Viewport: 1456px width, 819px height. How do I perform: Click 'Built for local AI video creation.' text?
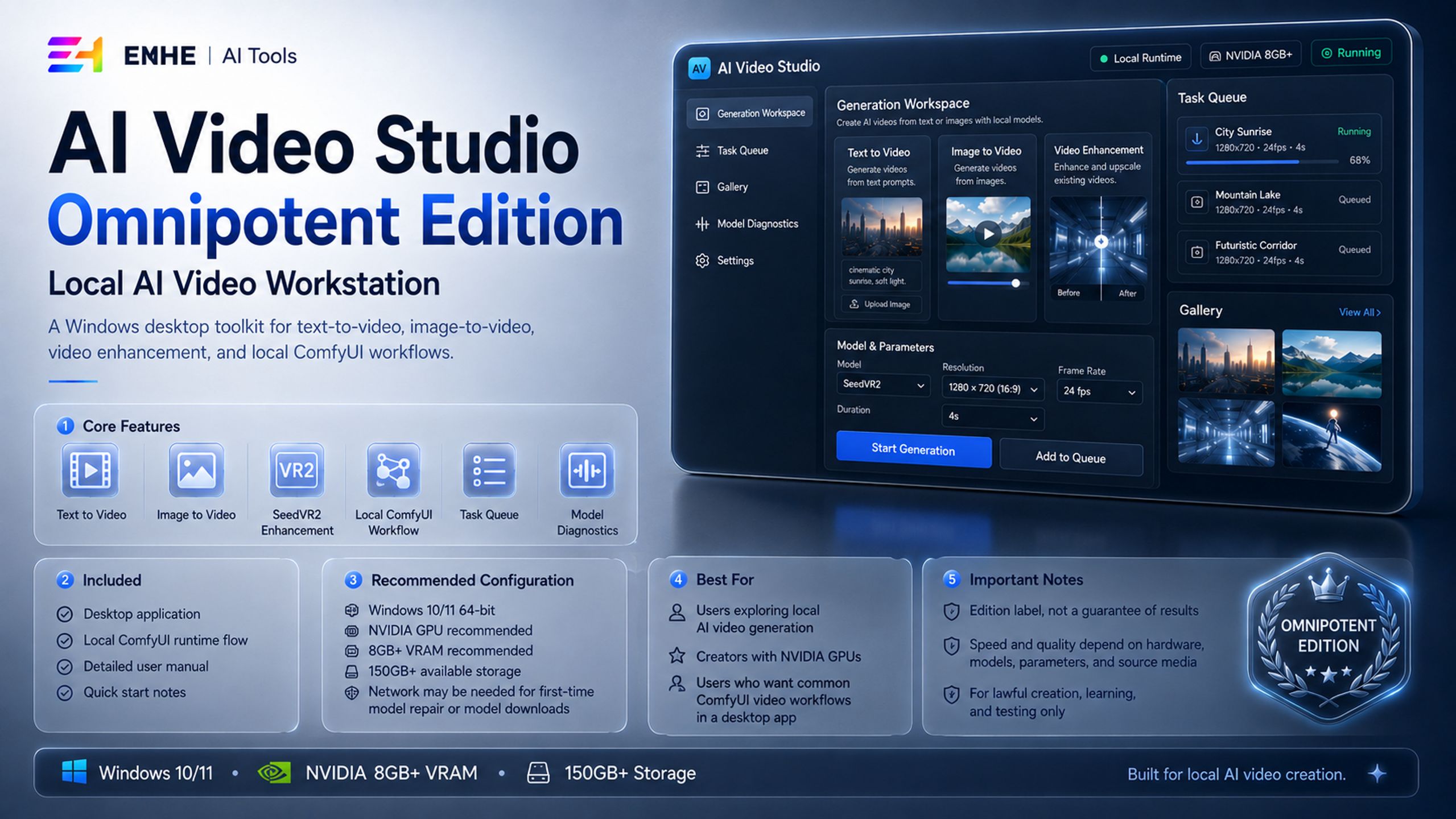[x=1237, y=774]
